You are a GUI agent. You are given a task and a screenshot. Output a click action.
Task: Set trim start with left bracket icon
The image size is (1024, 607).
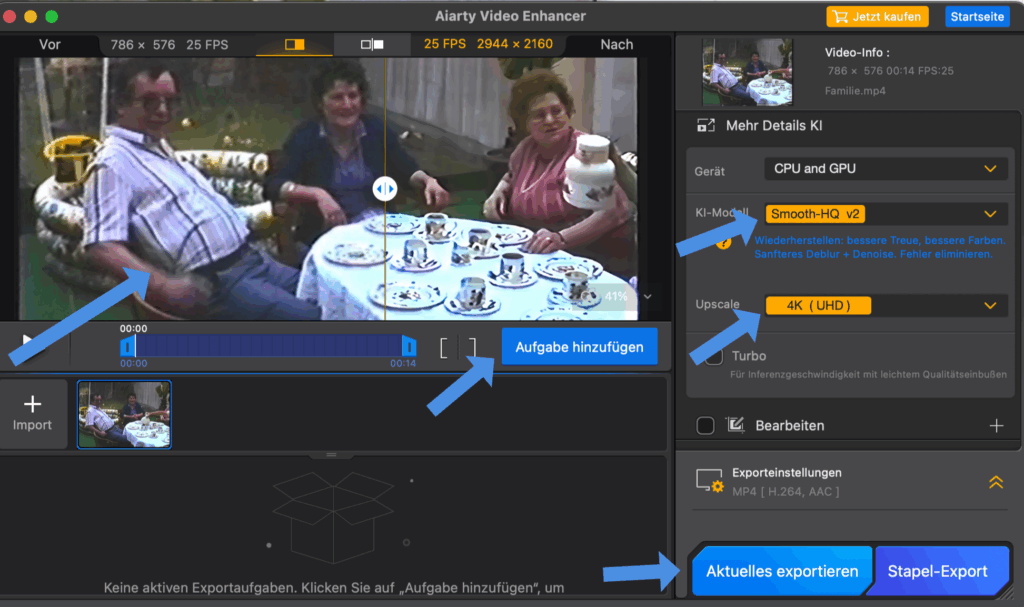tap(444, 348)
